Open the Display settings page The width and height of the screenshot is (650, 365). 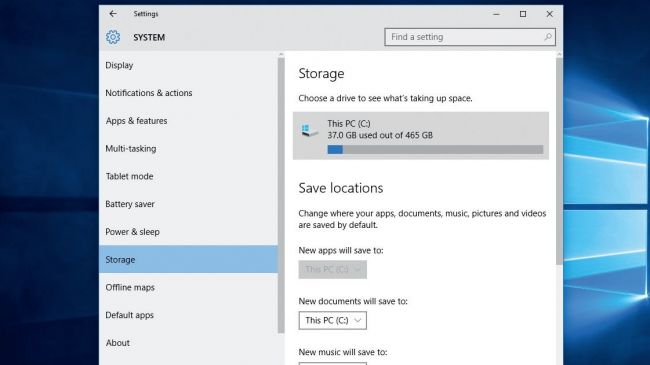(x=188, y=65)
